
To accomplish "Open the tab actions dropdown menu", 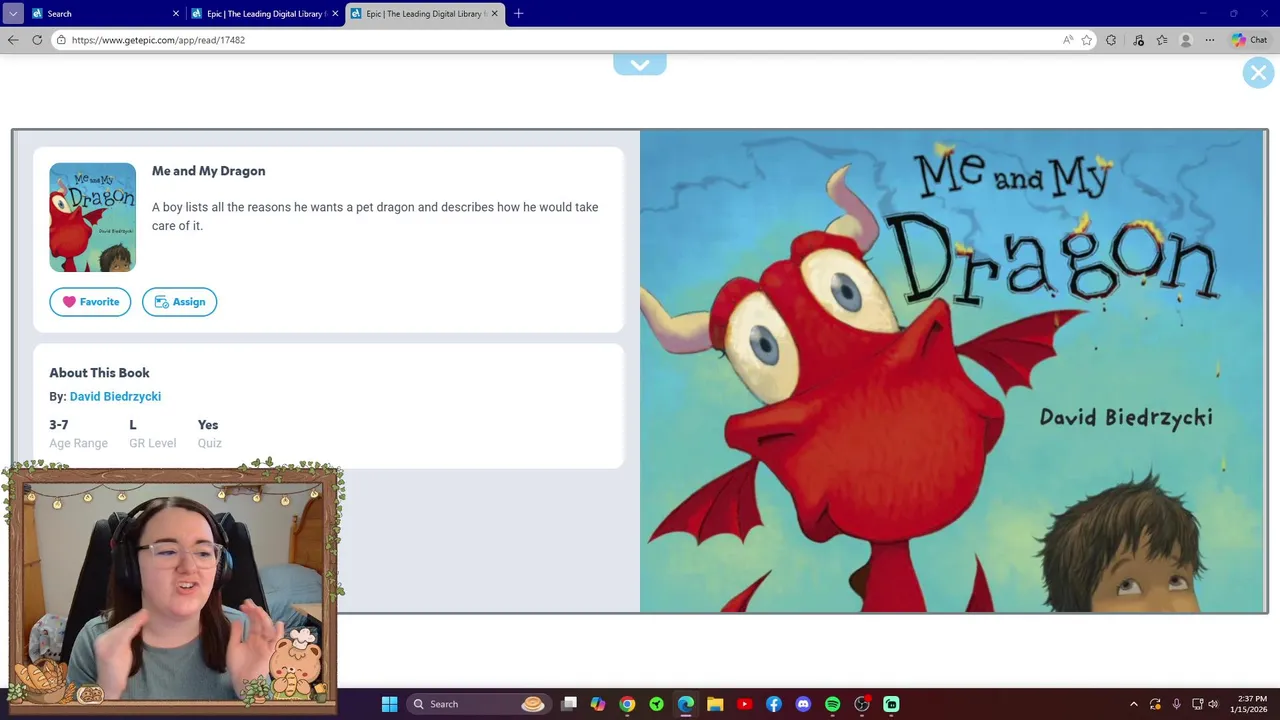I will coord(12,14).
